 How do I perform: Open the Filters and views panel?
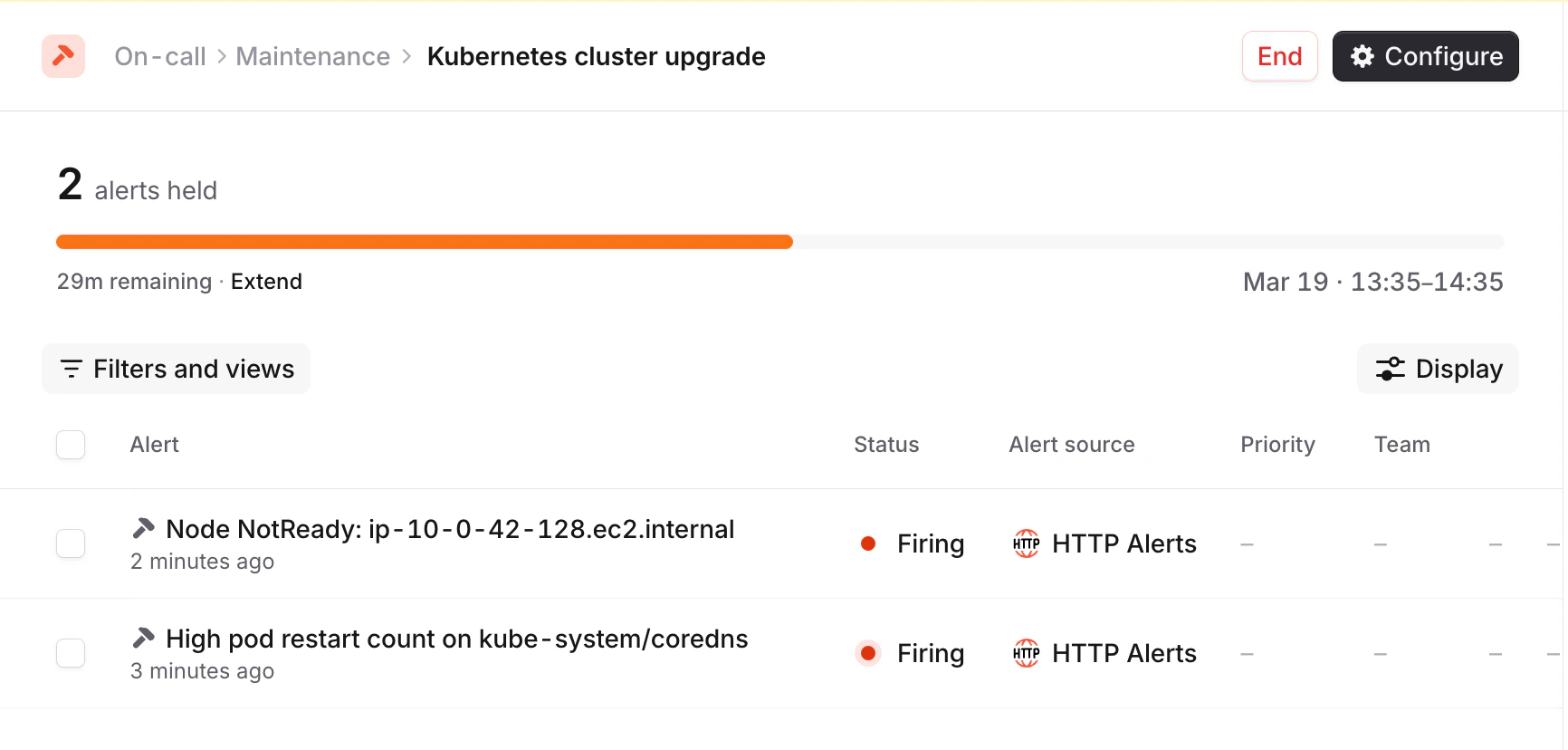176,369
